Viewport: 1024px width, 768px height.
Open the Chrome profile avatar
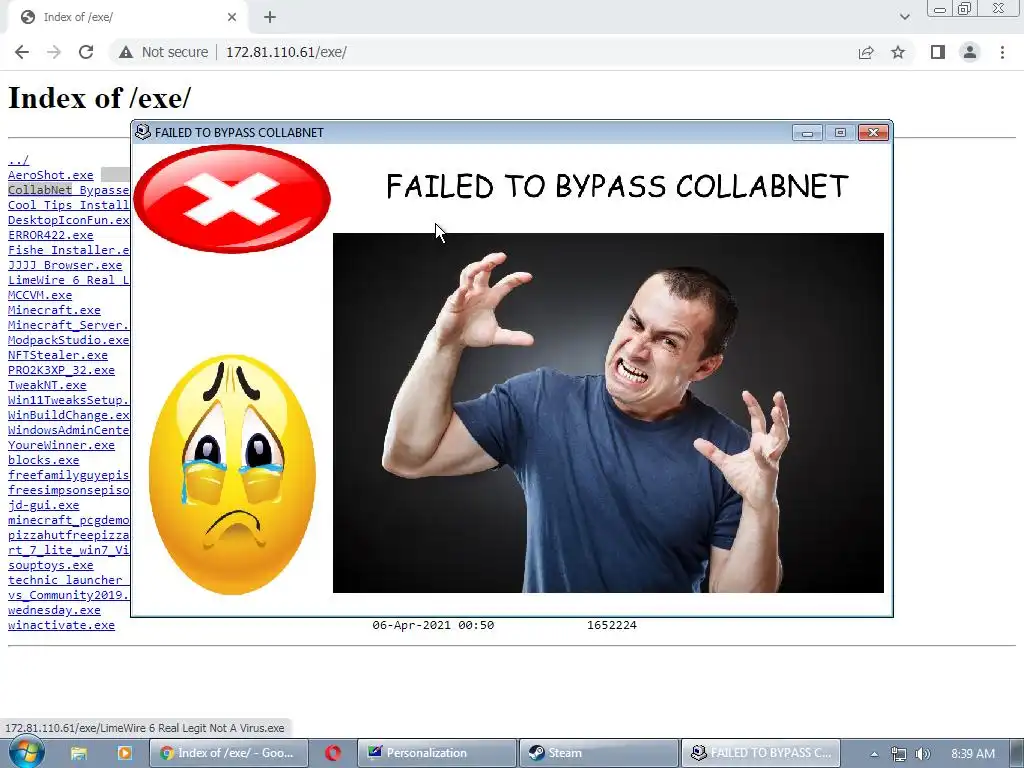tap(970, 52)
